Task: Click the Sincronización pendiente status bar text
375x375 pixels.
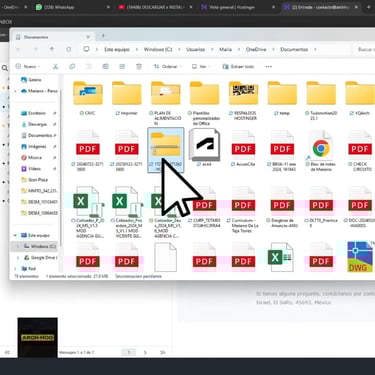Action: point(138,276)
